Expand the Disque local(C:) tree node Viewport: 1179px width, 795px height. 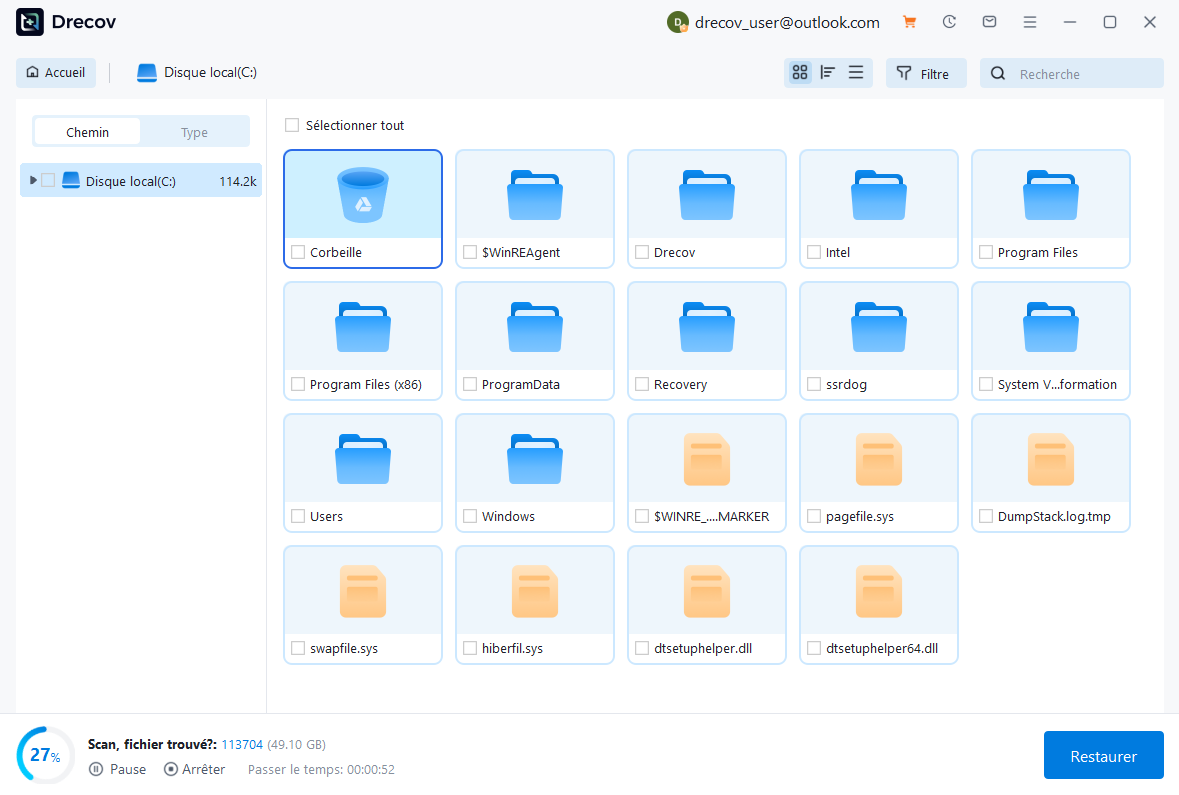[32, 181]
